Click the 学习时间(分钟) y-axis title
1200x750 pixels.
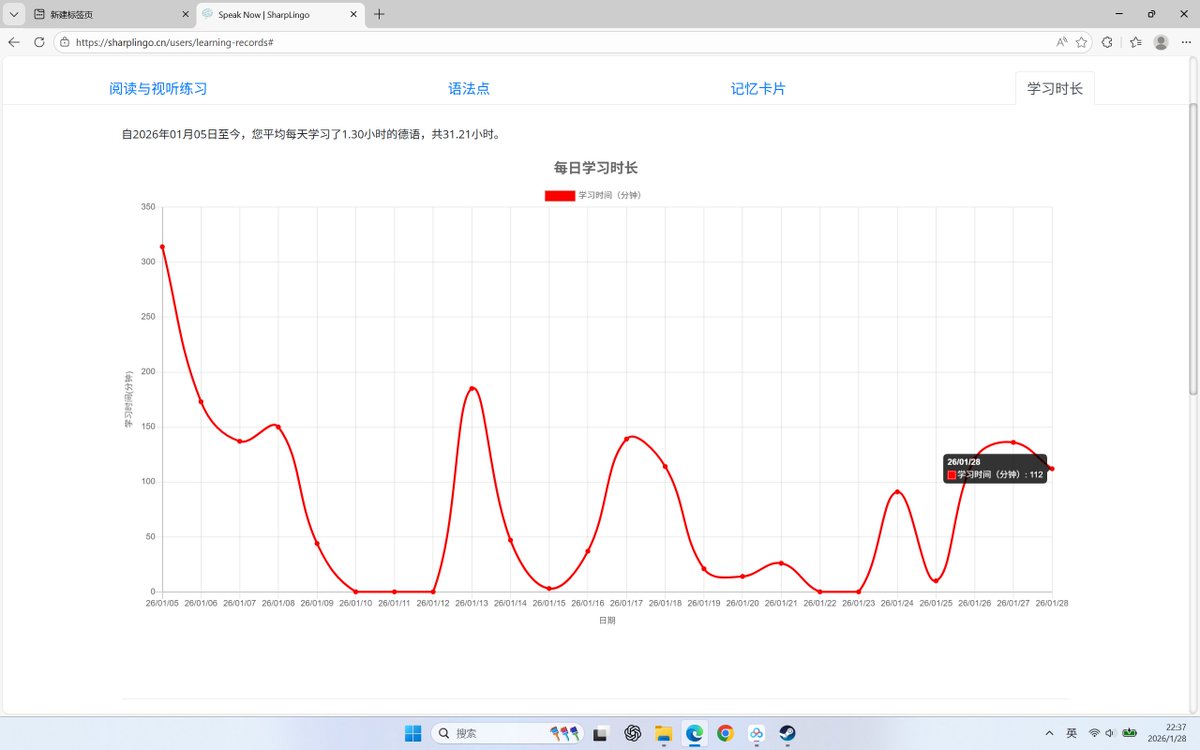pos(129,400)
